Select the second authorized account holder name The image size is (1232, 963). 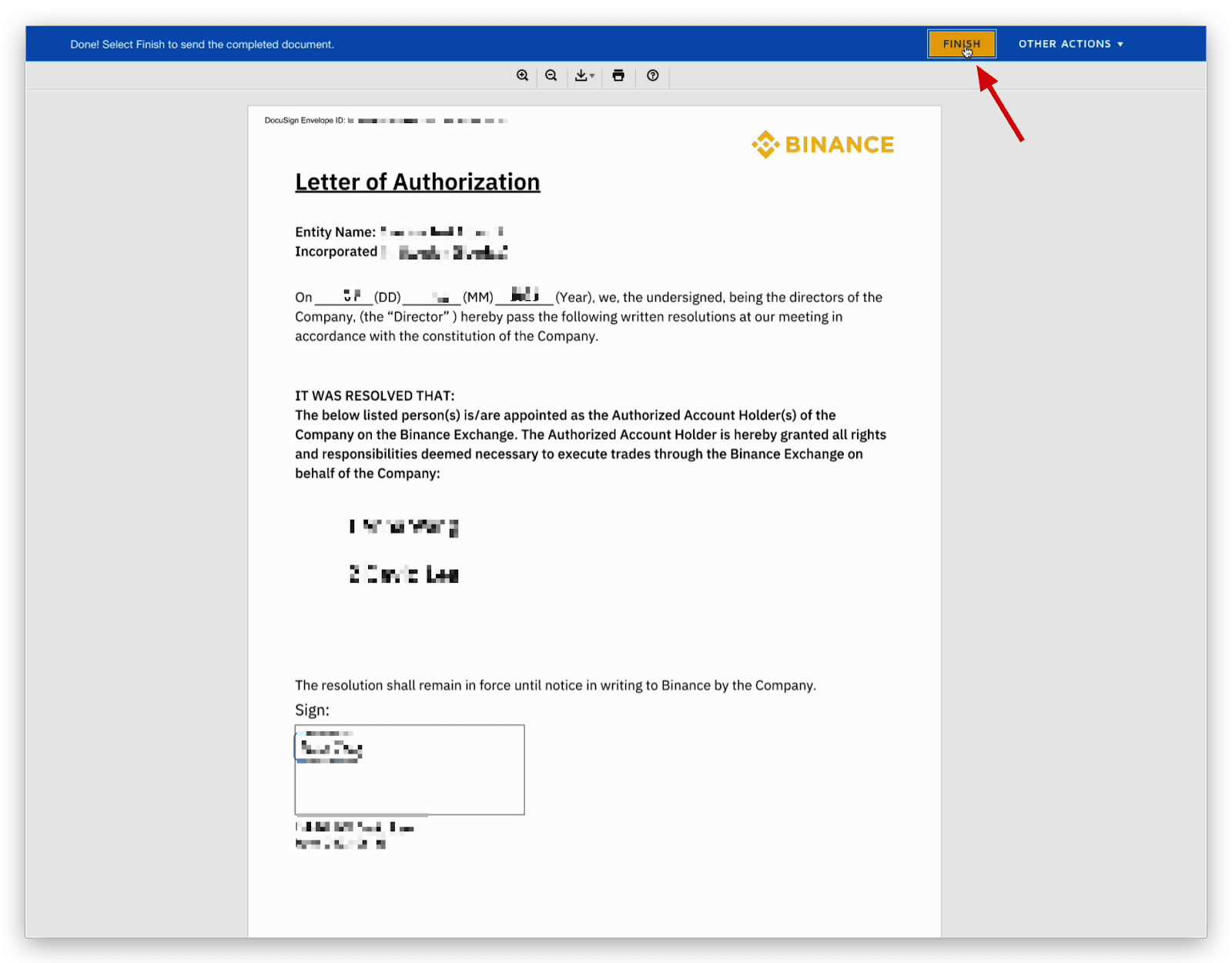point(404,574)
